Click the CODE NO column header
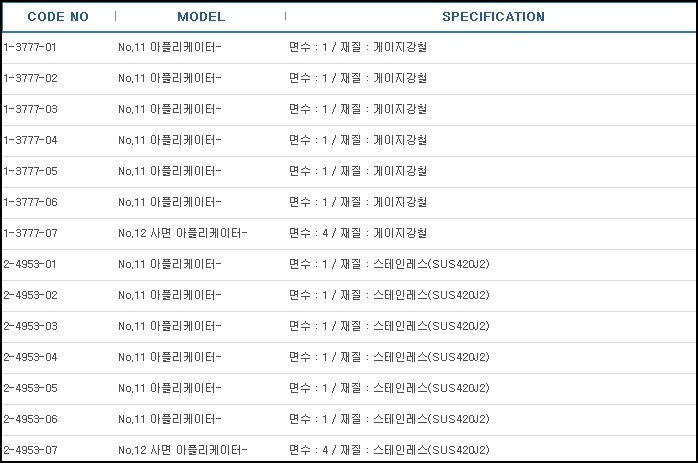Screen dimensions: 698x463 coord(58,17)
